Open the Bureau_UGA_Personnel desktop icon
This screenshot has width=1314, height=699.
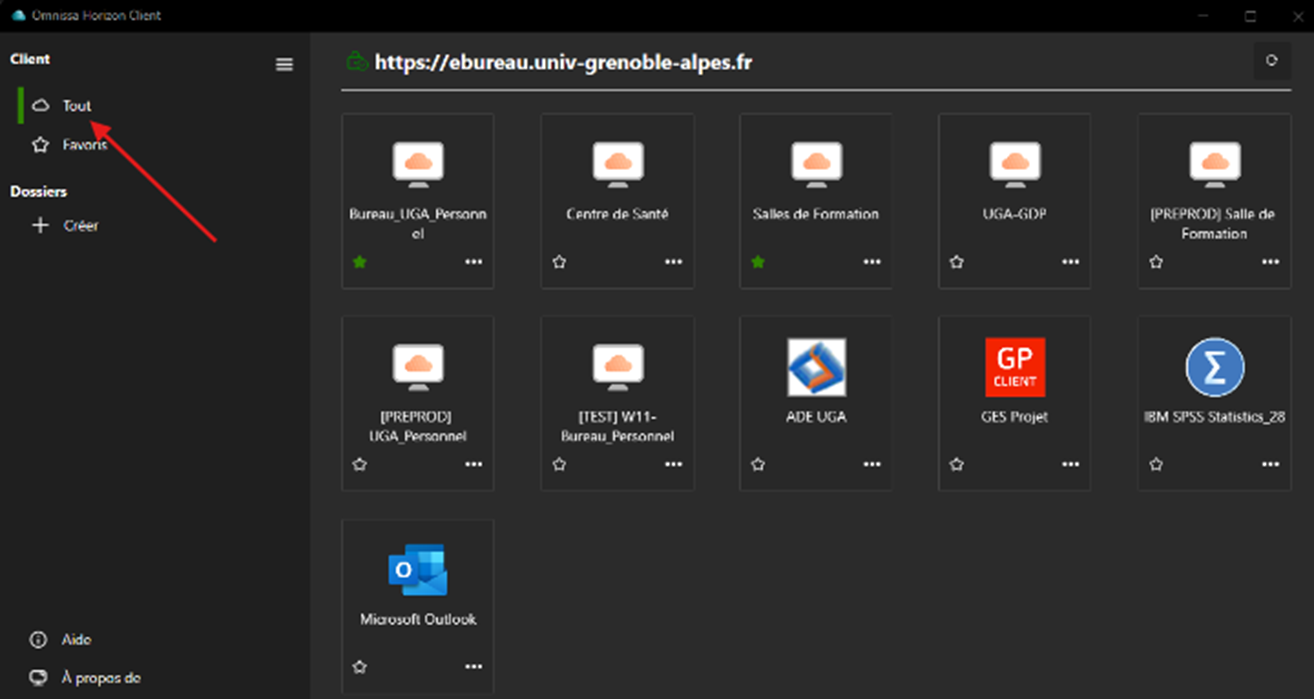point(418,165)
